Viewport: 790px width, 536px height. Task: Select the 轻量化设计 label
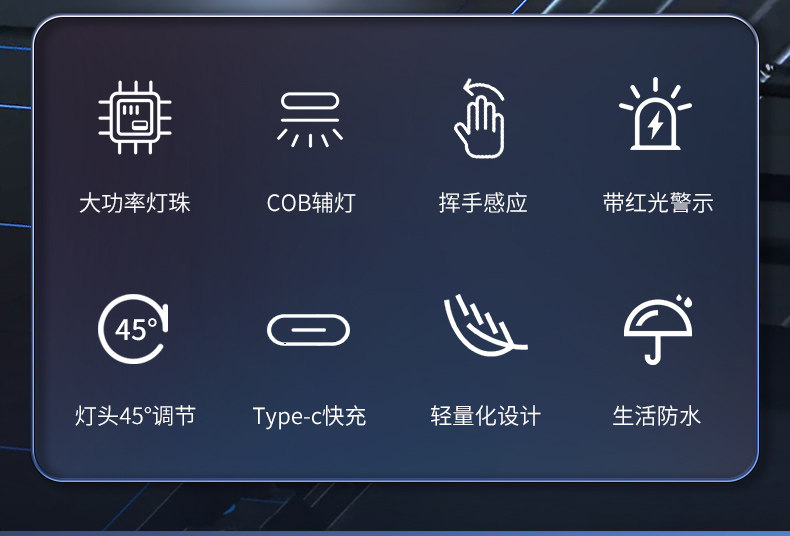486,416
